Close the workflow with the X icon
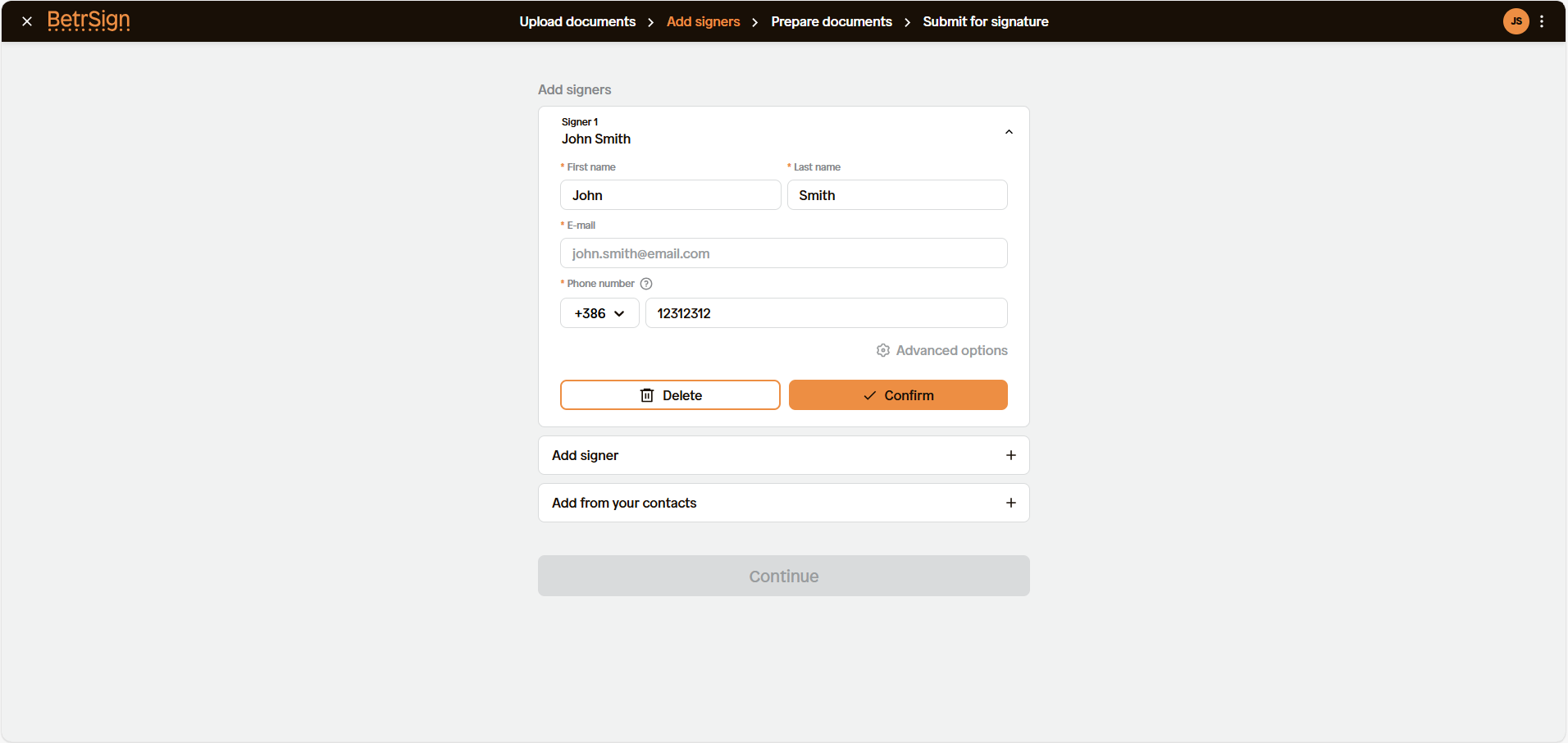The height and width of the screenshot is (743, 1568). [27, 21]
